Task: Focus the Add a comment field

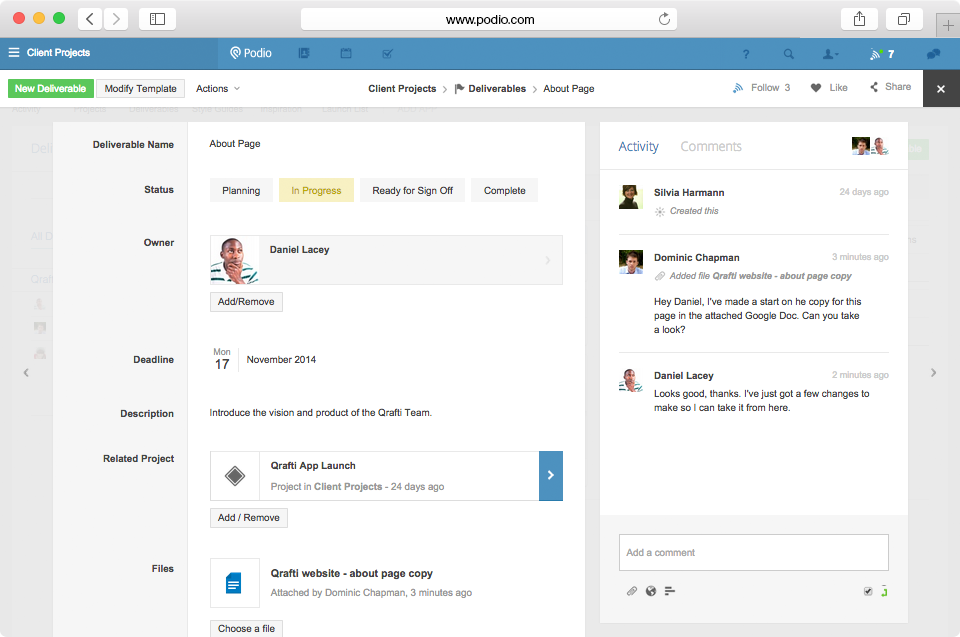Action: 754,552
